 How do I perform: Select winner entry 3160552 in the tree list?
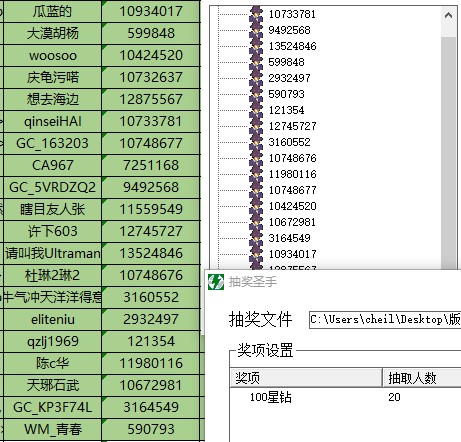(x=289, y=142)
